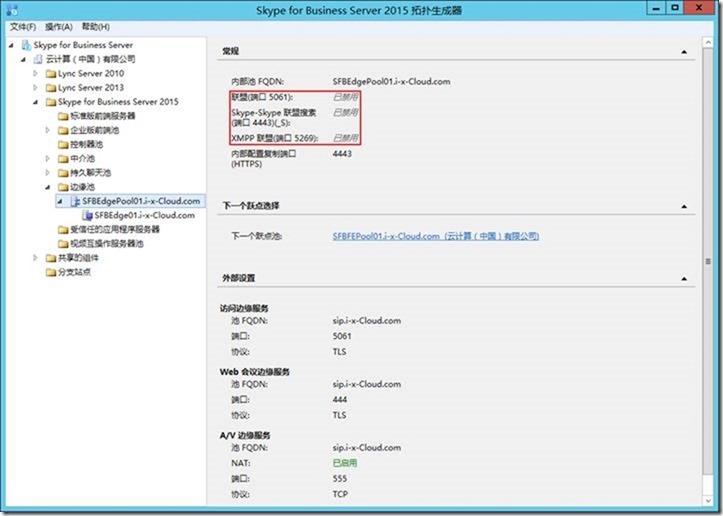Click the 控制器池 folder icon
Image resolution: width=723 pixels, height=516 pixels.
pos(63,144)
